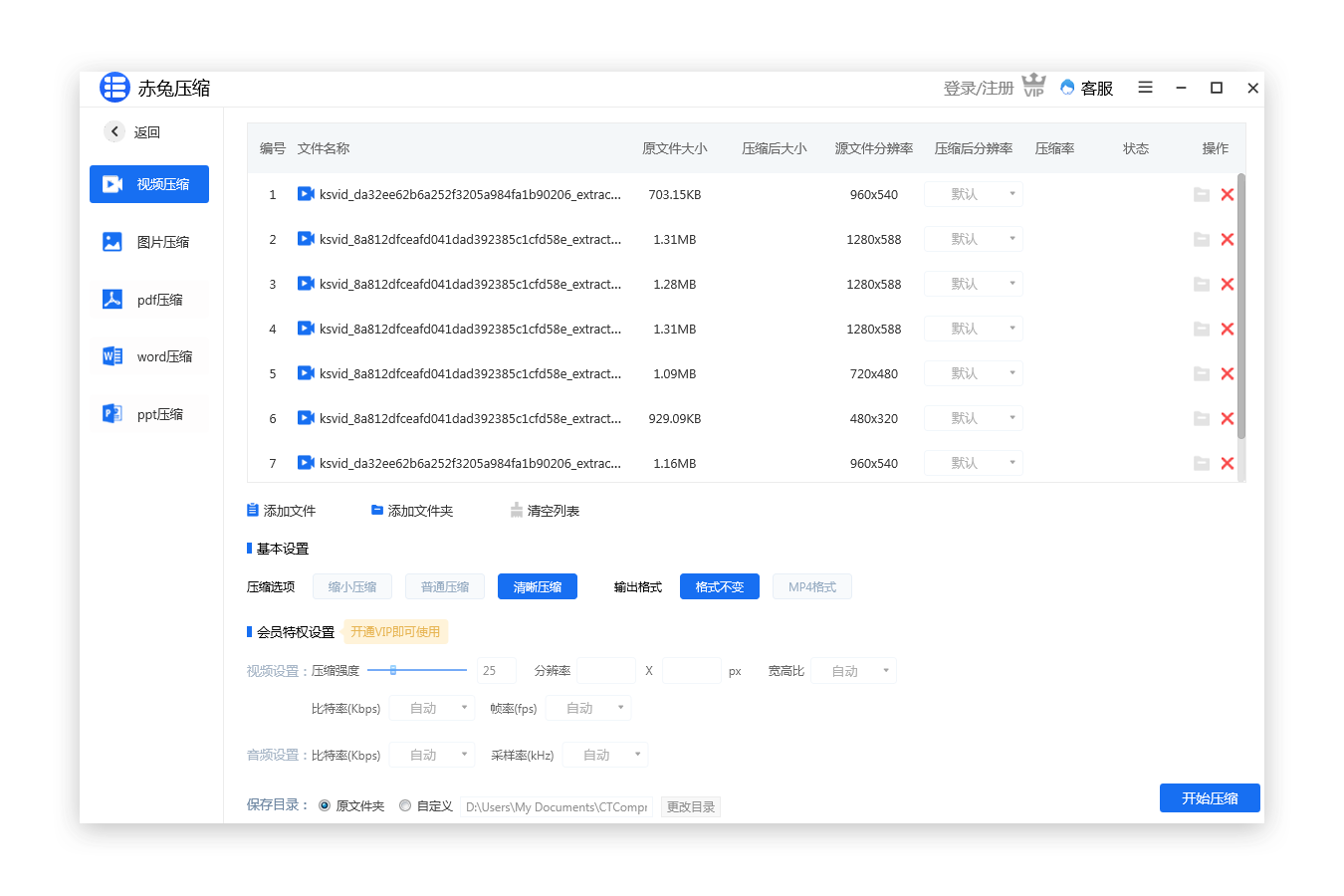Open row 4 压缩后分辨率 dropdown

974,329
